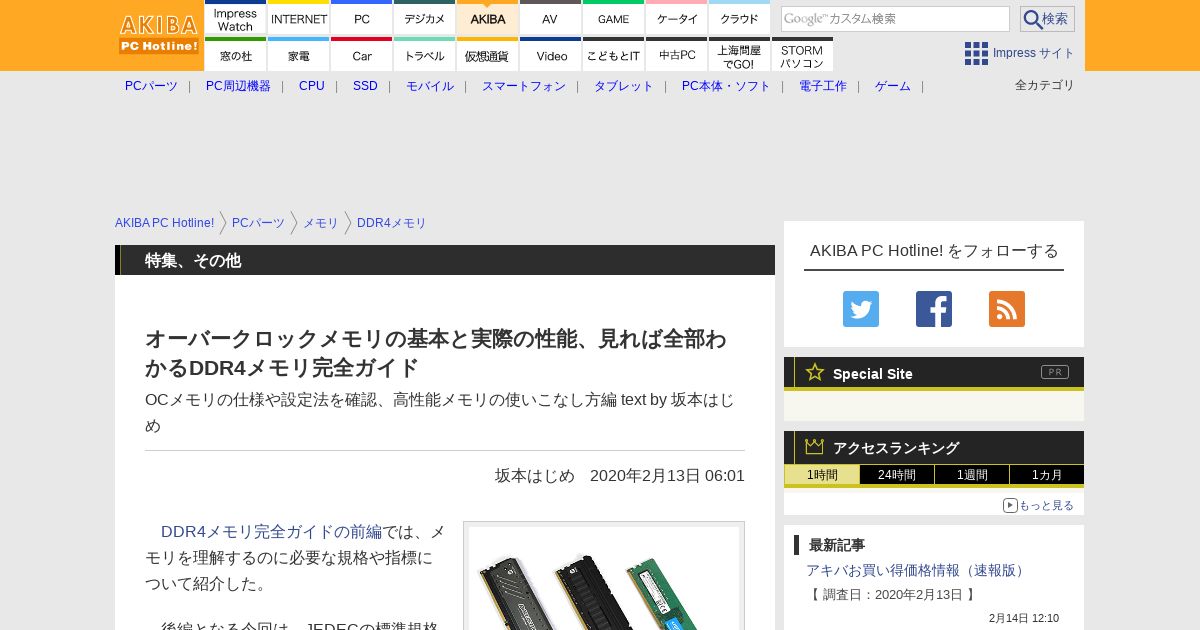Open the AV site tab

click(551, 17)
